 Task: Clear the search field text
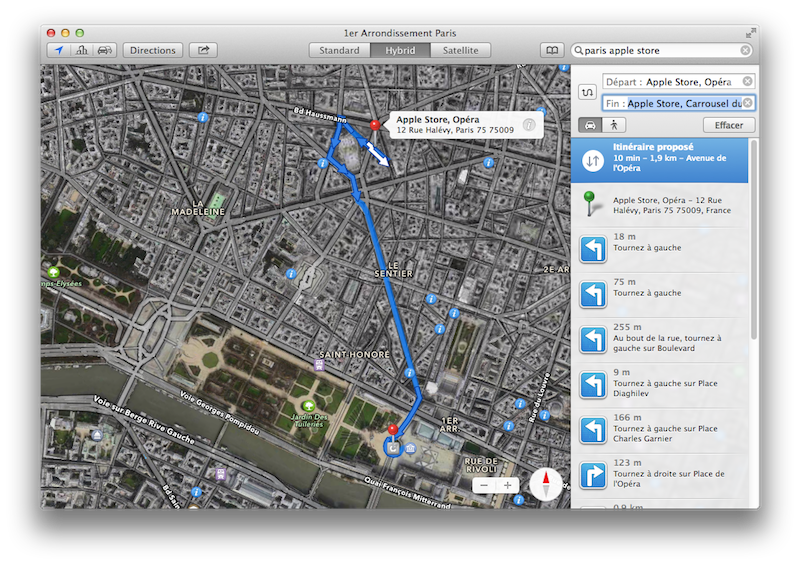coord(745,50)
